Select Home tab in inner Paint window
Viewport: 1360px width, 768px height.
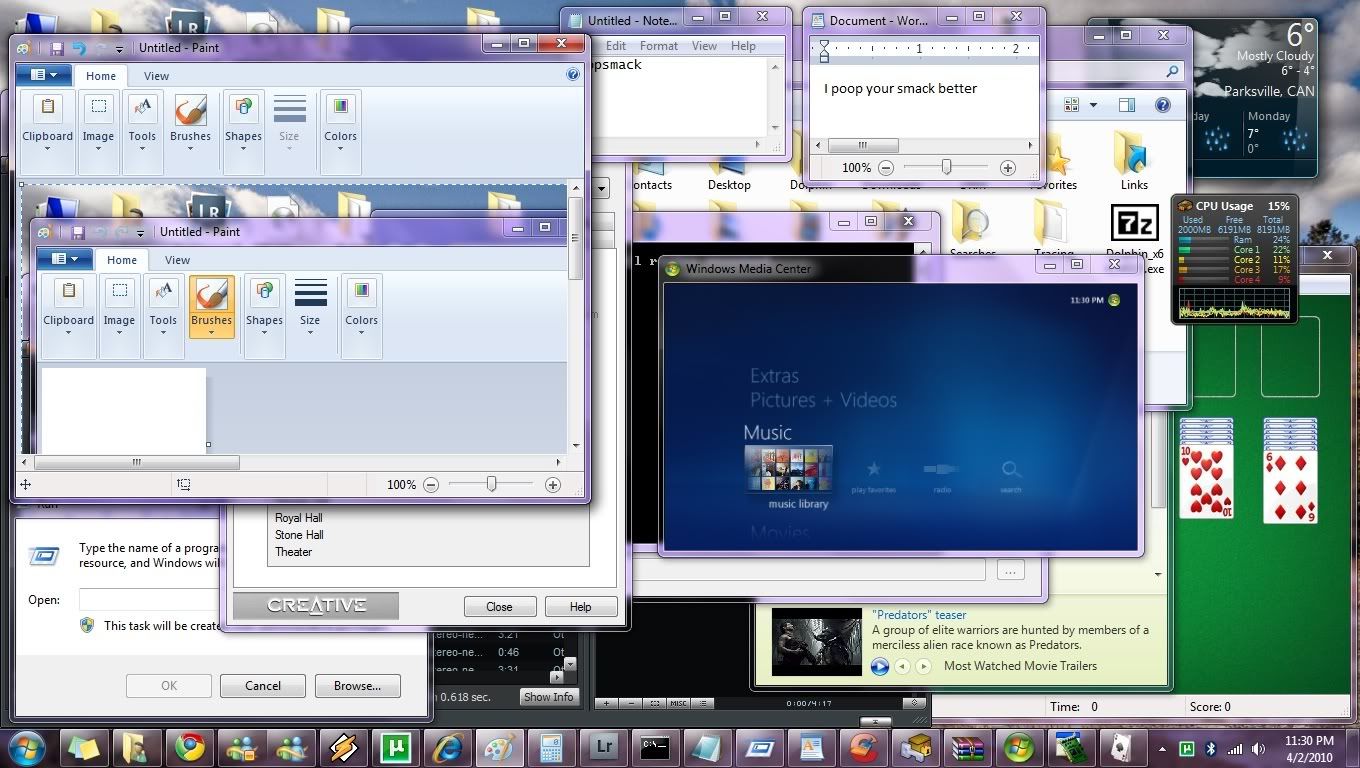[x=122, y=260]
